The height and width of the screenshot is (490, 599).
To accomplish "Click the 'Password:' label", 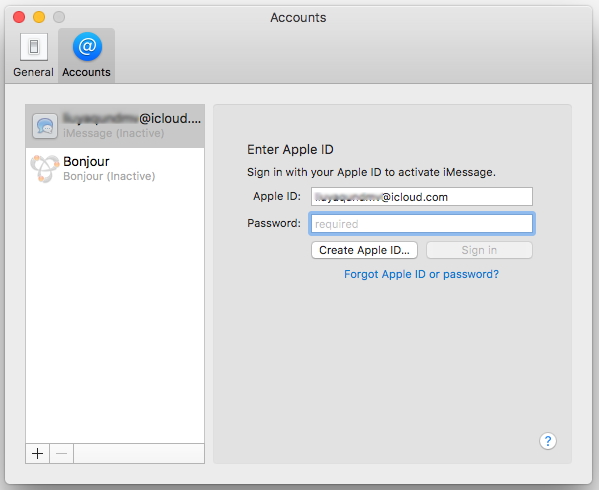I will (274, 223).
